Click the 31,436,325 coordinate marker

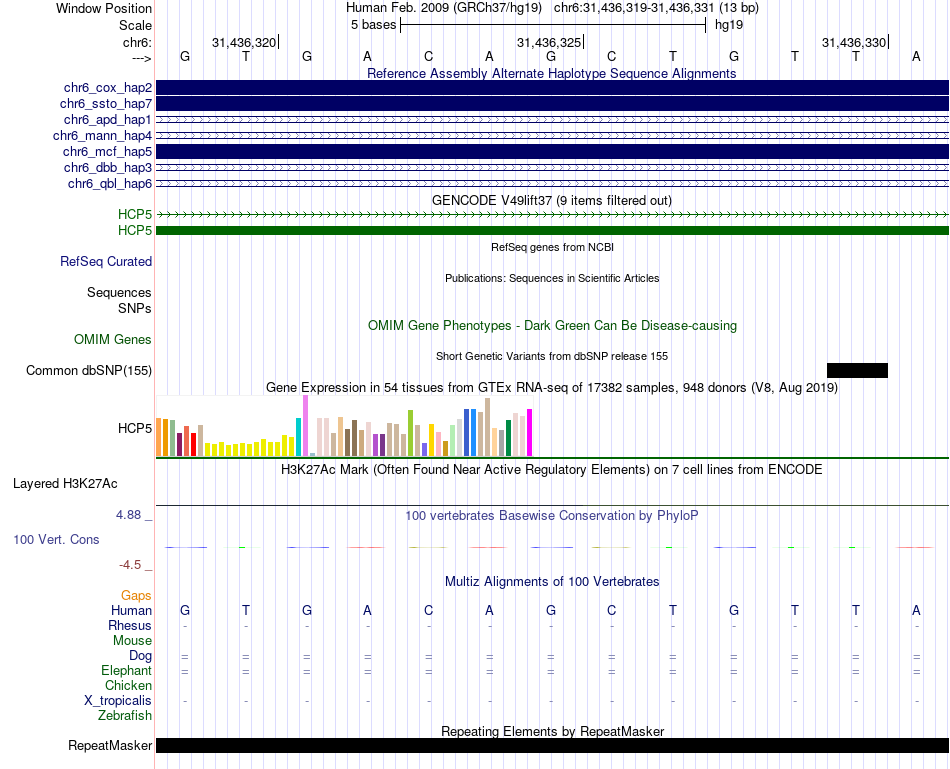tap(549, 42)
